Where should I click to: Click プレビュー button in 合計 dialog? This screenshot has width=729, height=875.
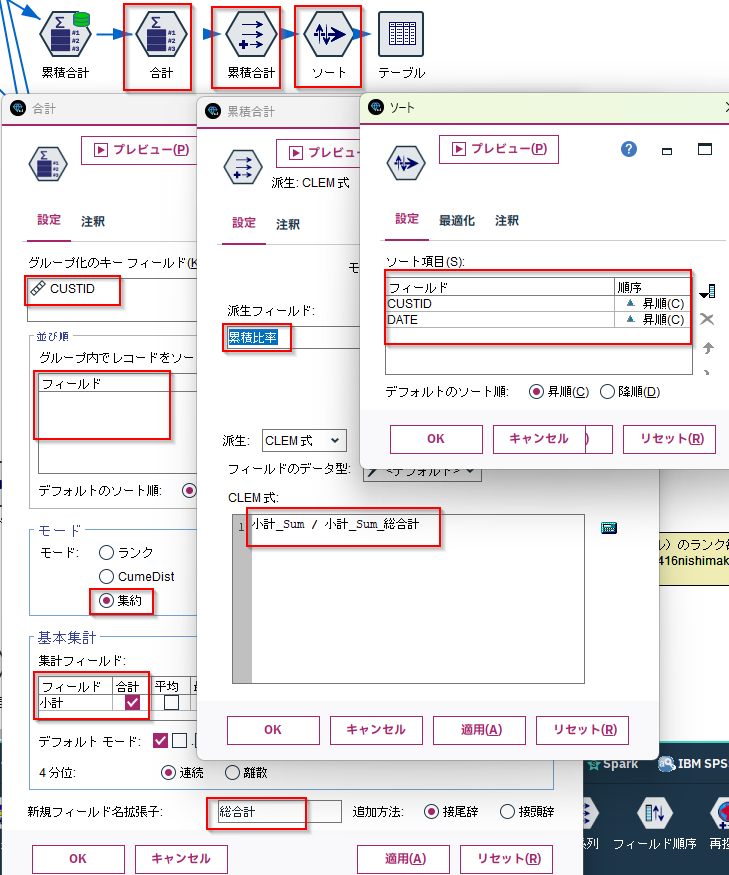click(140, 150)
